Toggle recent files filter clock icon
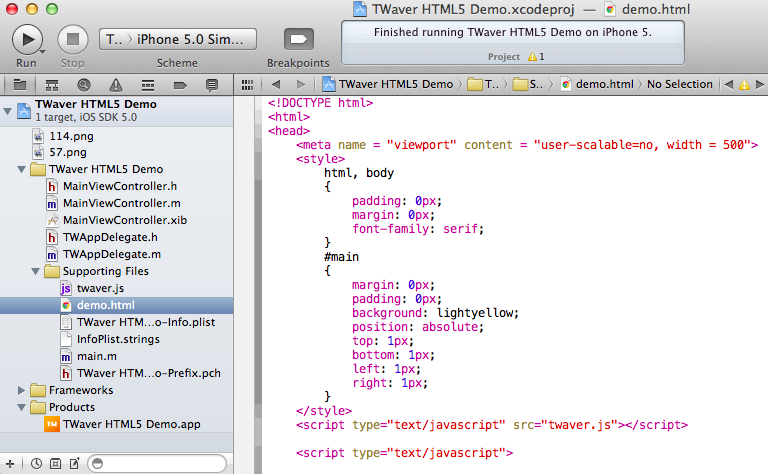The width and height of the screenshot is (768, 474). [36, 463]
